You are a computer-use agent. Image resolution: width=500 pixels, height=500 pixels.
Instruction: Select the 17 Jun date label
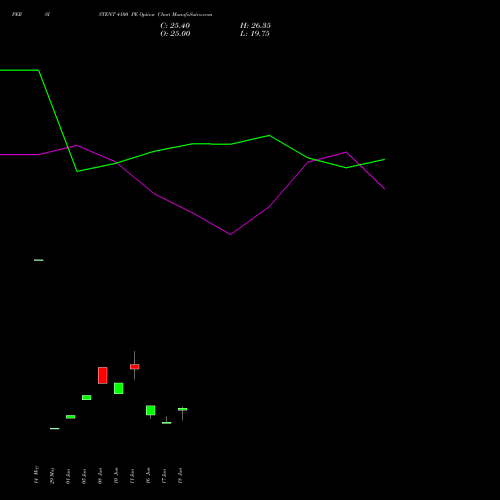[164, 476]
